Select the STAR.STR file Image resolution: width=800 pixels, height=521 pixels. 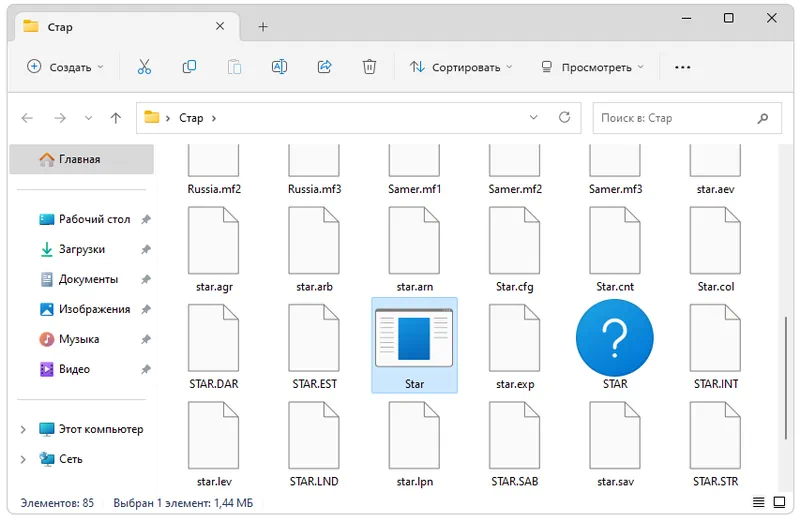coord(716,444)
